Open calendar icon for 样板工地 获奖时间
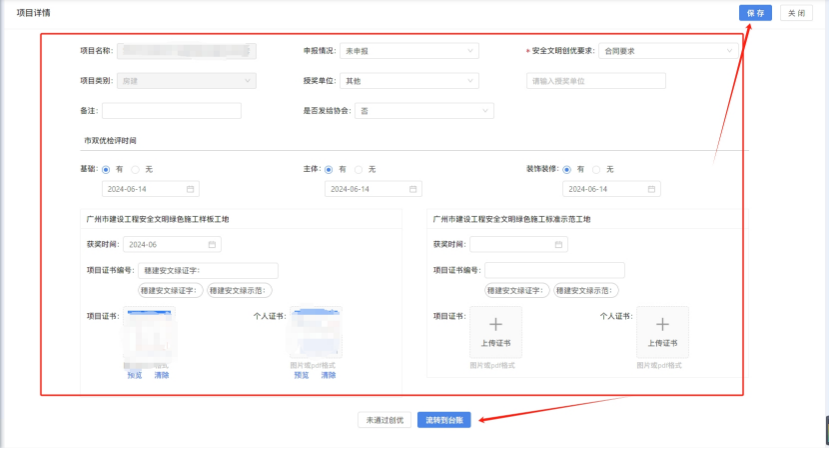 (x=212, y=244)
